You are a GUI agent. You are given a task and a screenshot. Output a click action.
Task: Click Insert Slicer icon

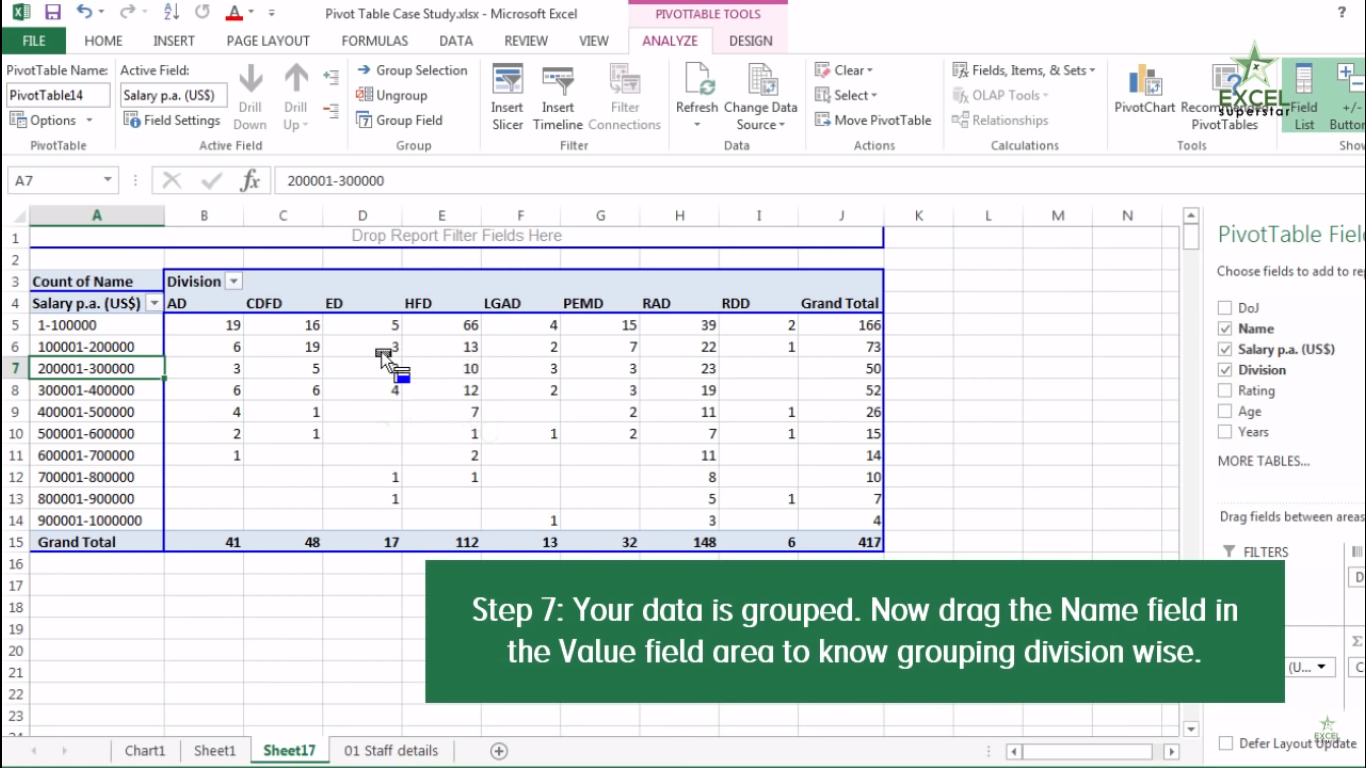pos(507,80)
